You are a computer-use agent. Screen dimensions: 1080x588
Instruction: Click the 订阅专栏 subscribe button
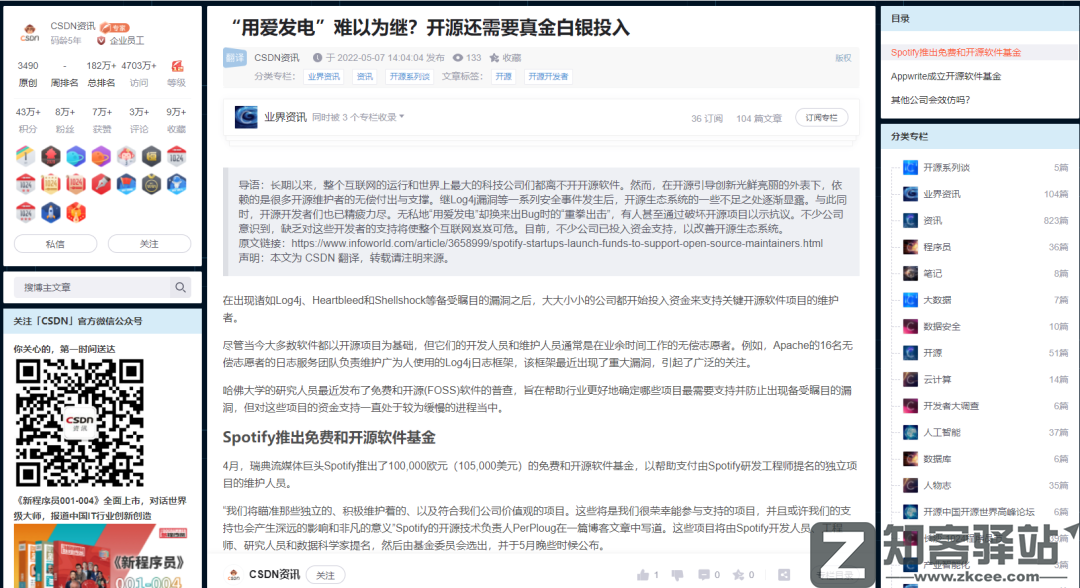[821, 118]
